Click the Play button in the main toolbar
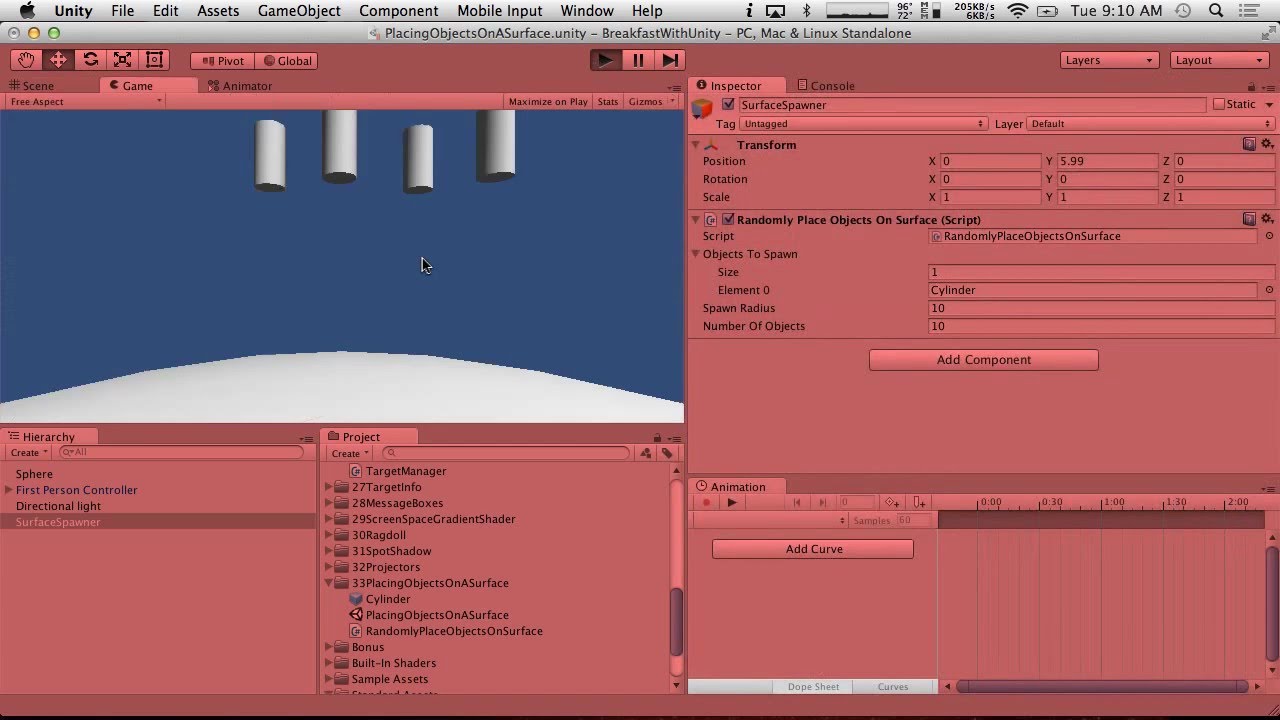1280x720 pixels. point(605,60)
